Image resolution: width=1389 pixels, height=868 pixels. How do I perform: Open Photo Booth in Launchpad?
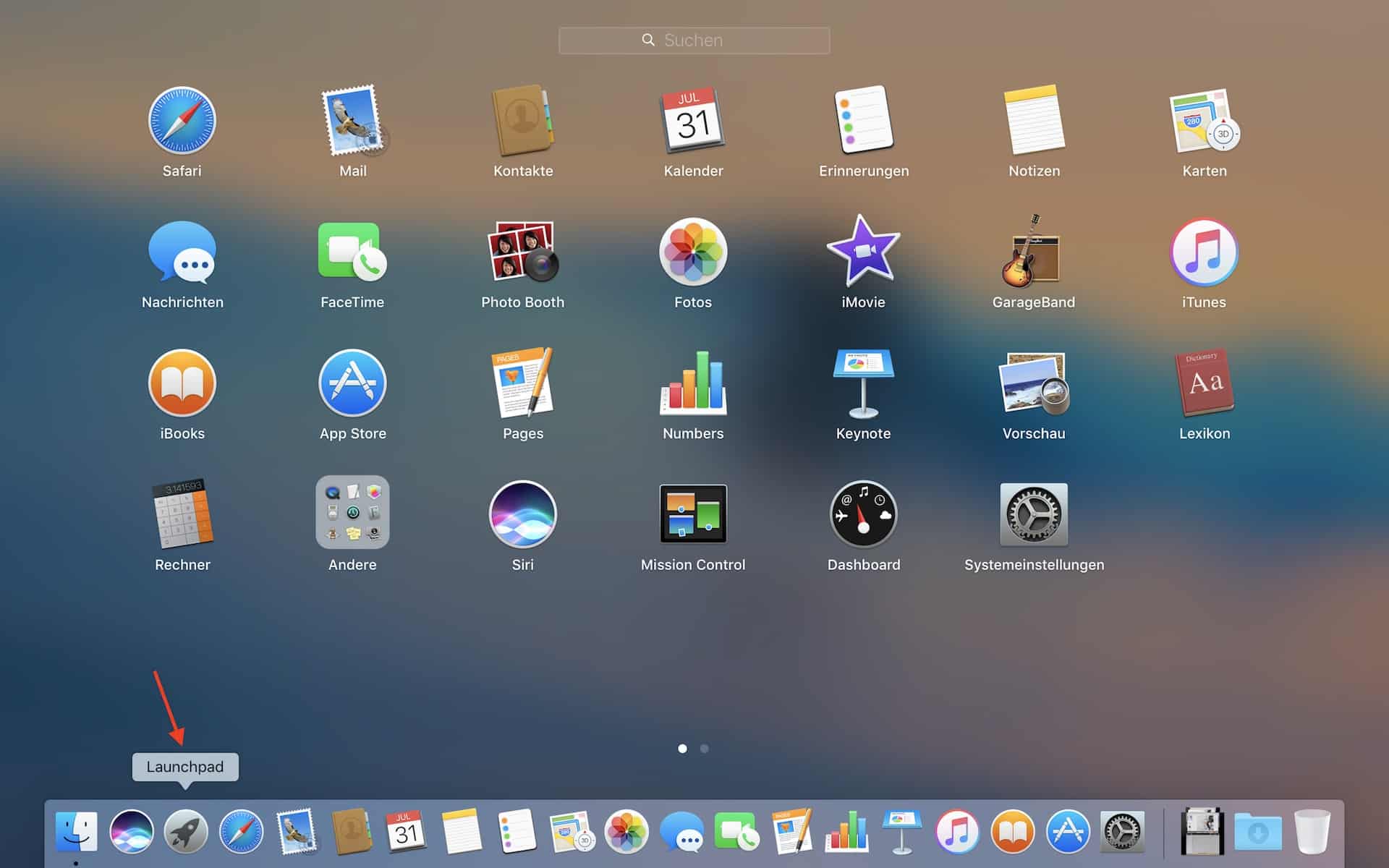tap(523, 252)
